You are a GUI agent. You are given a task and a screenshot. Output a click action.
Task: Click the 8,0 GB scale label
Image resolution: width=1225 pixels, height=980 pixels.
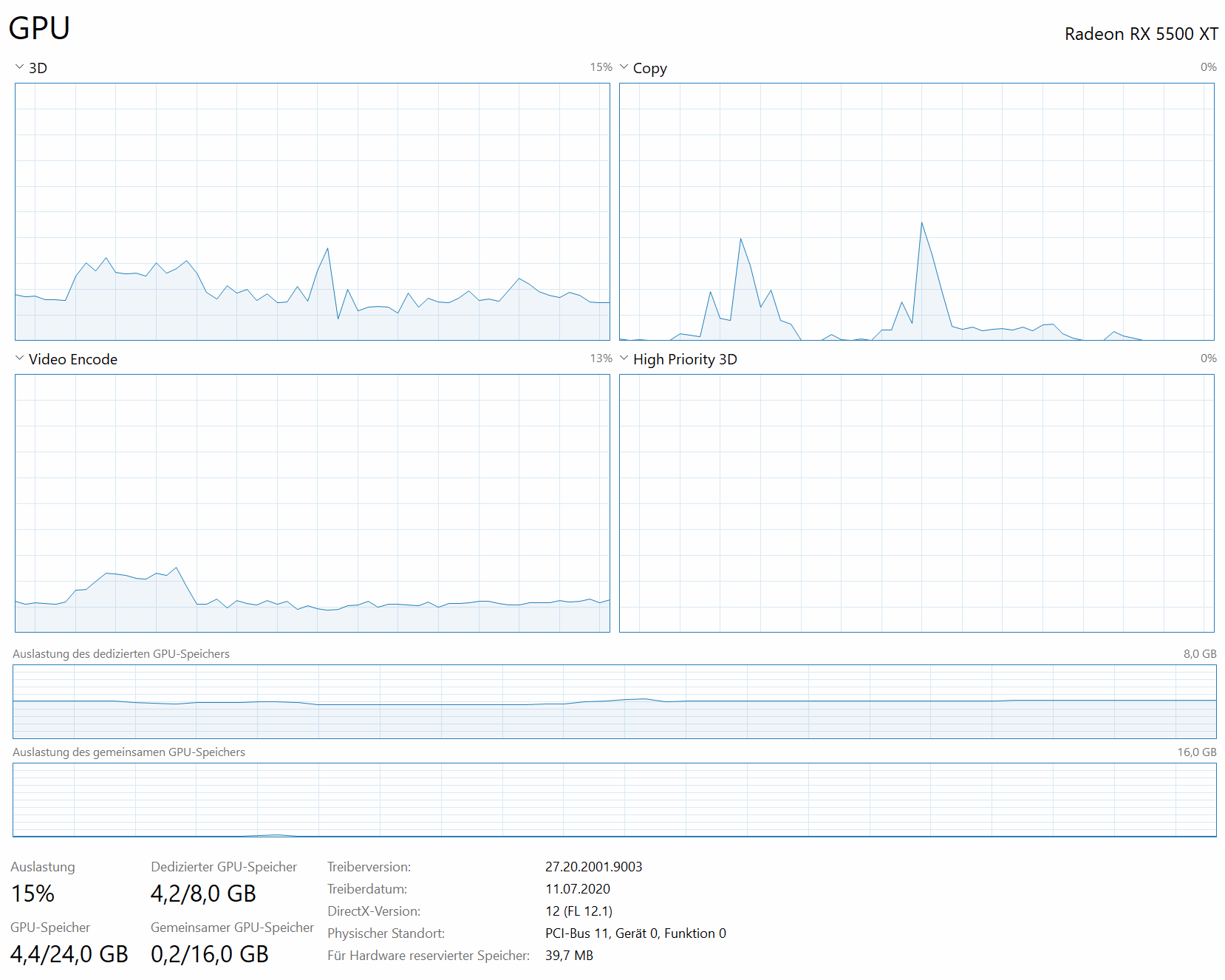coord(1200,654)
